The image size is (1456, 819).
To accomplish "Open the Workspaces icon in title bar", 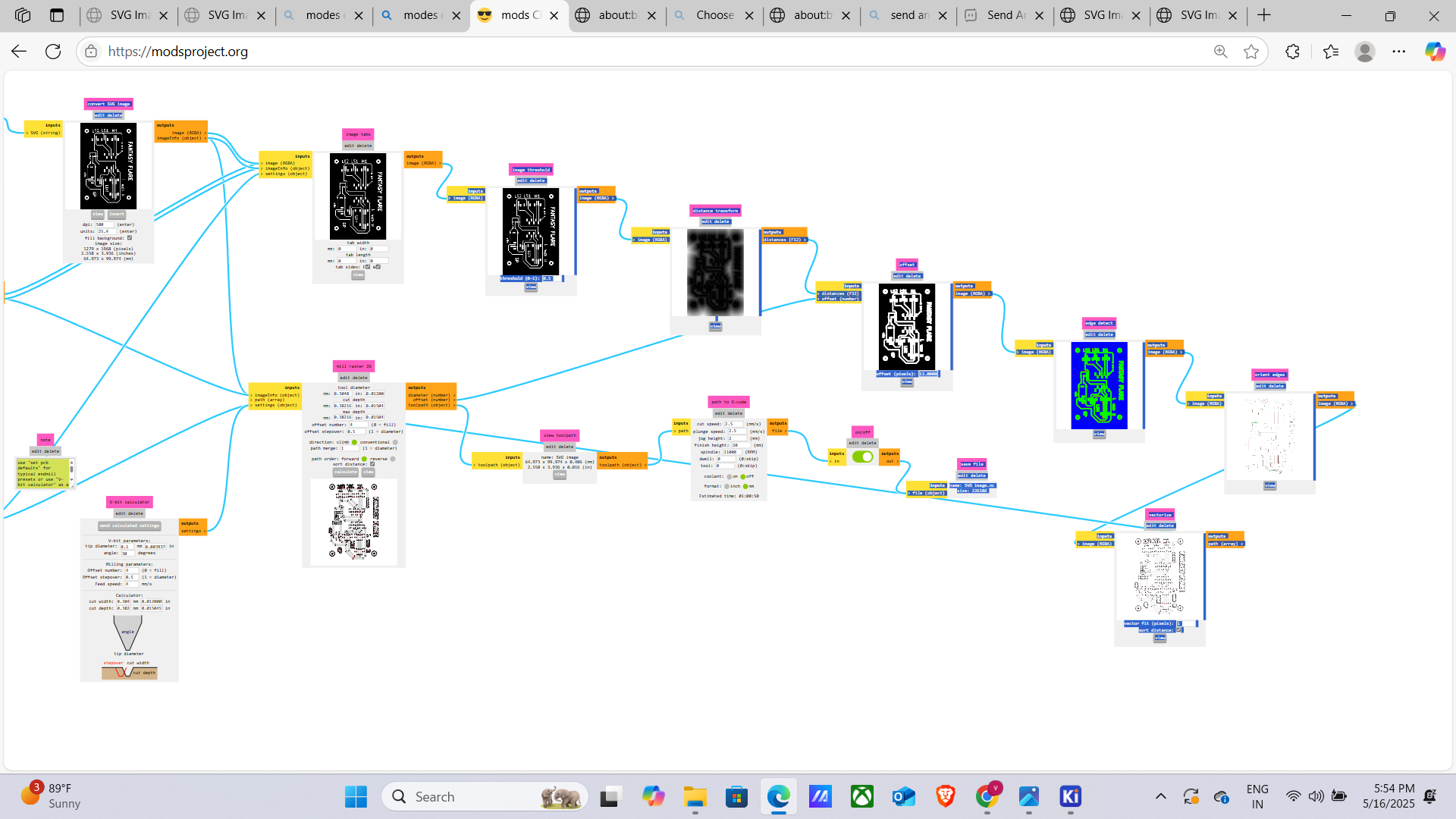I will pyautogui.click(x=23, y=15).
